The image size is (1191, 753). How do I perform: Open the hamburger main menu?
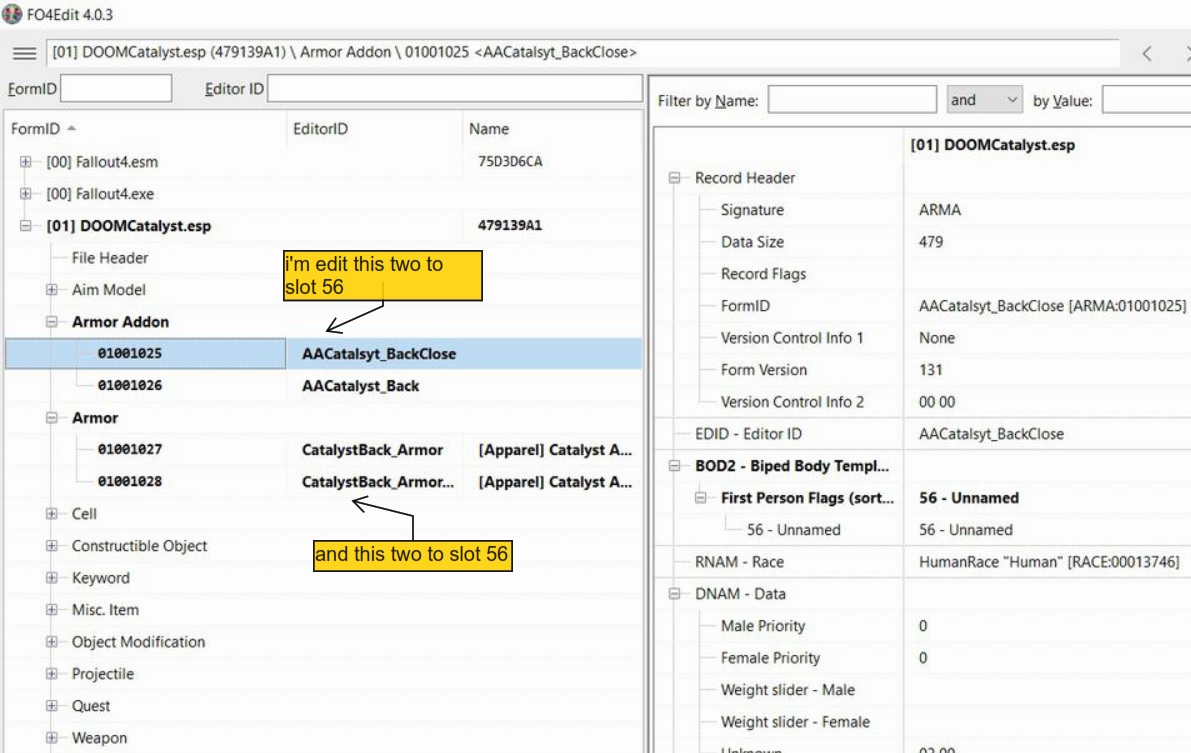(24, 52)
